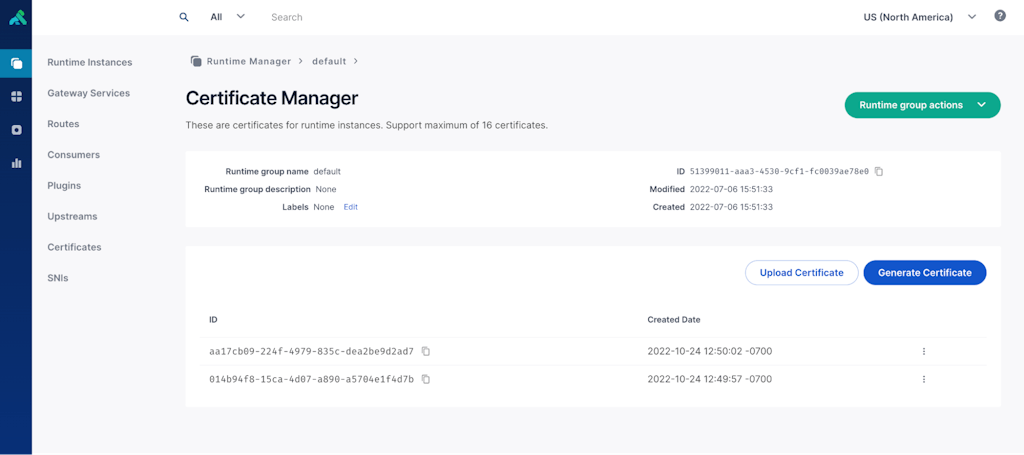Open the four-squares icon in the left rail
Viewport: 1024px width, 455px height.
pyautogui.click(x=16, y=97)
